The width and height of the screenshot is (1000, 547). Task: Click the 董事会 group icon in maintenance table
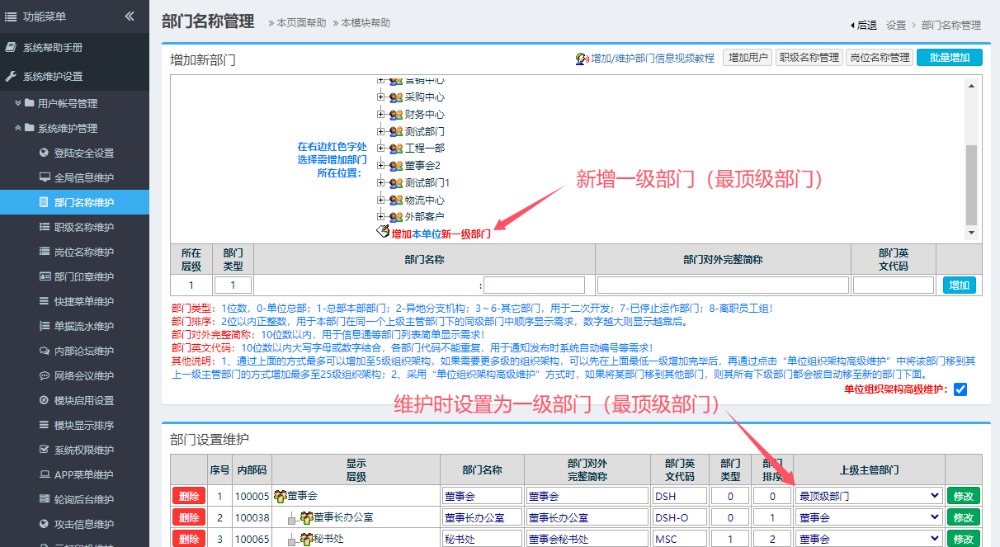(279, 496)
